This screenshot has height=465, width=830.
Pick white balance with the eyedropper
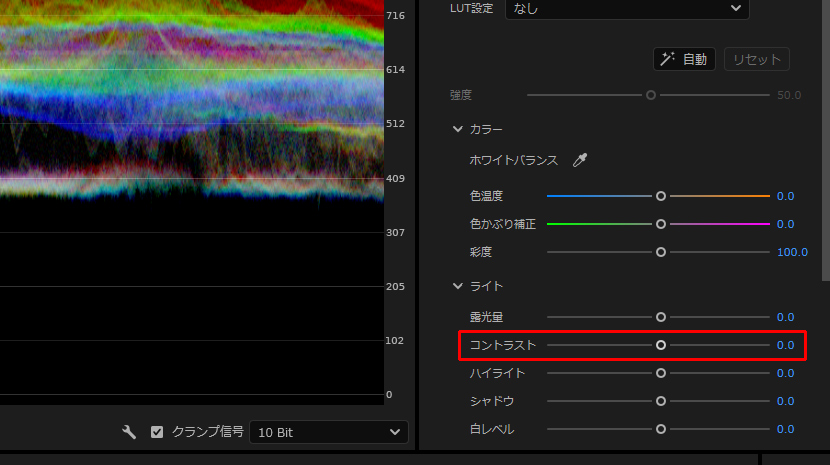point(580,160)
